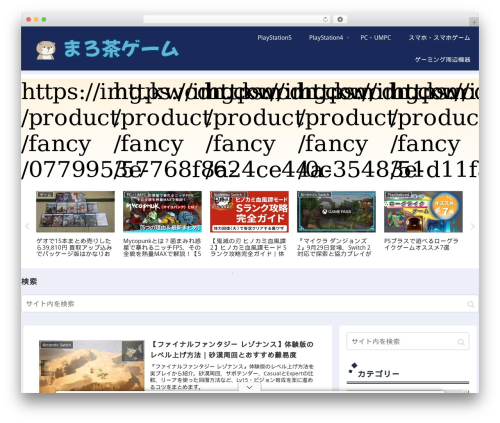Open the スマホ・スマホゲーム menu item
The height and width of the screenshot is (423, 500).
coord(439,38)
